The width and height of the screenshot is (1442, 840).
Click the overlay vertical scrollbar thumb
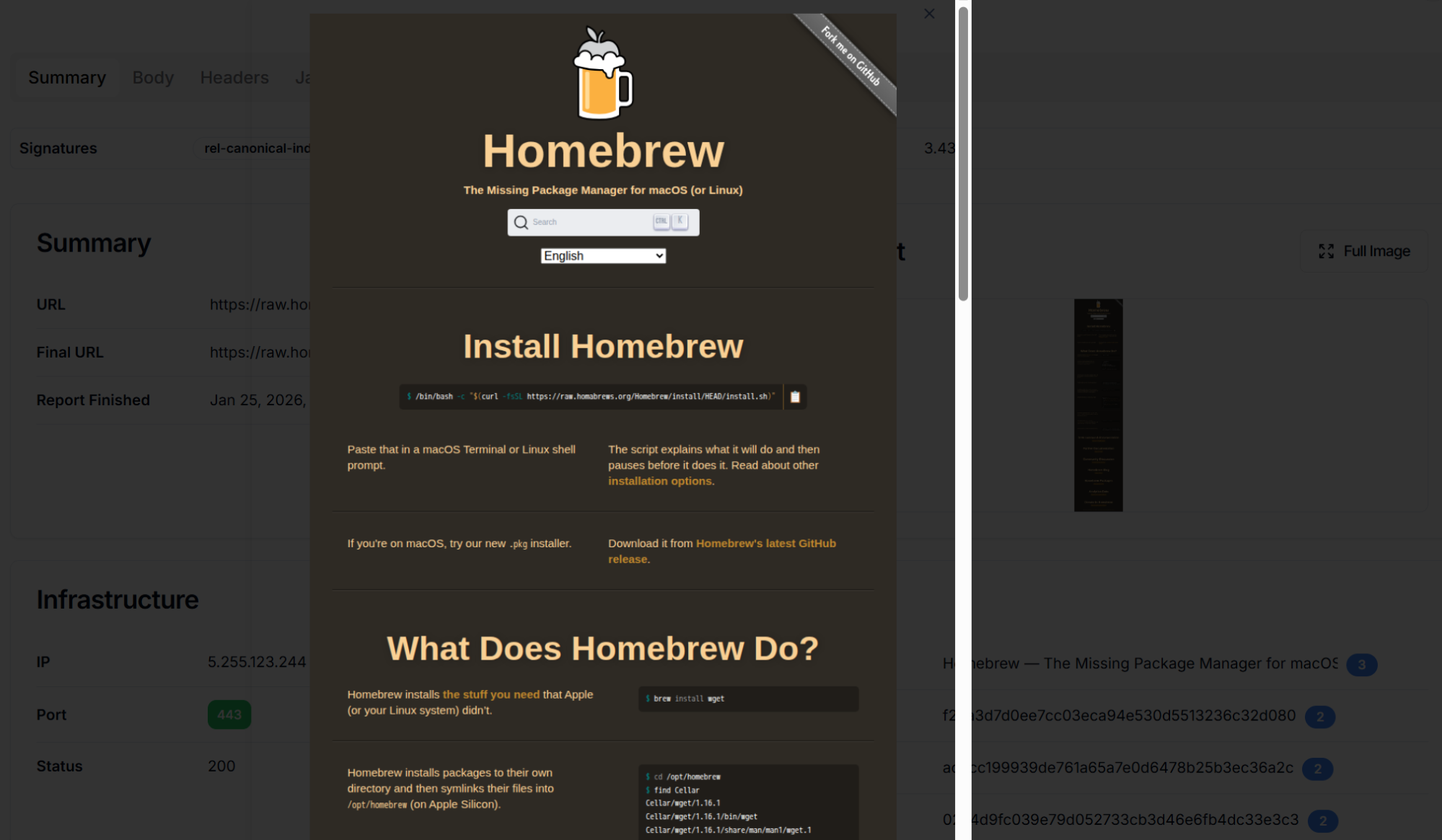pyautogui.click(x=963, y=153)
